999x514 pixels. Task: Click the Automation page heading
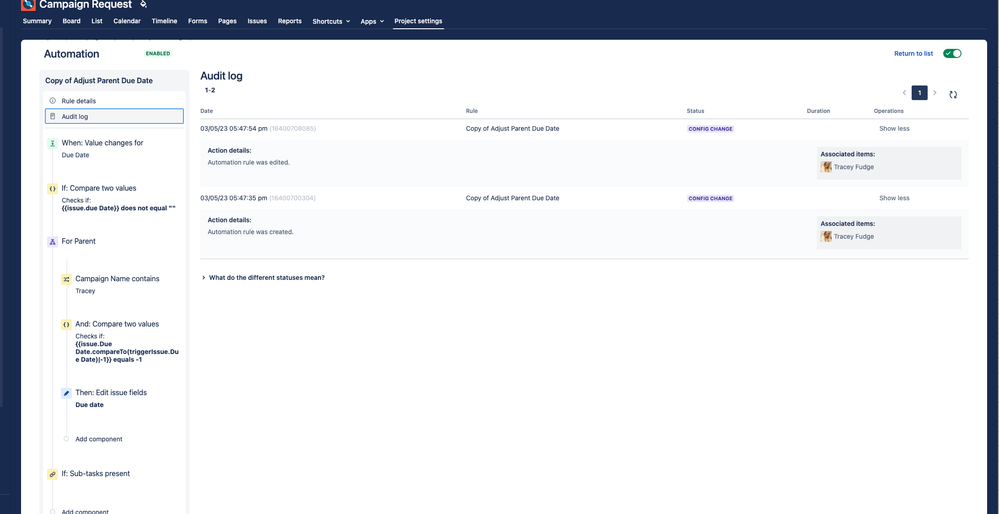tap(71, 54)
